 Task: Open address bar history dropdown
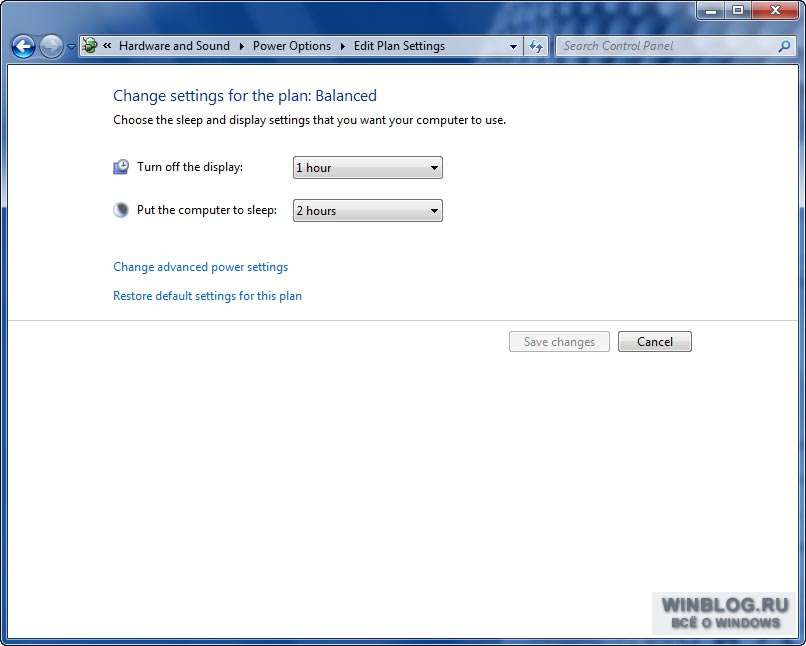pyautogui.click(x=513, y=46)
